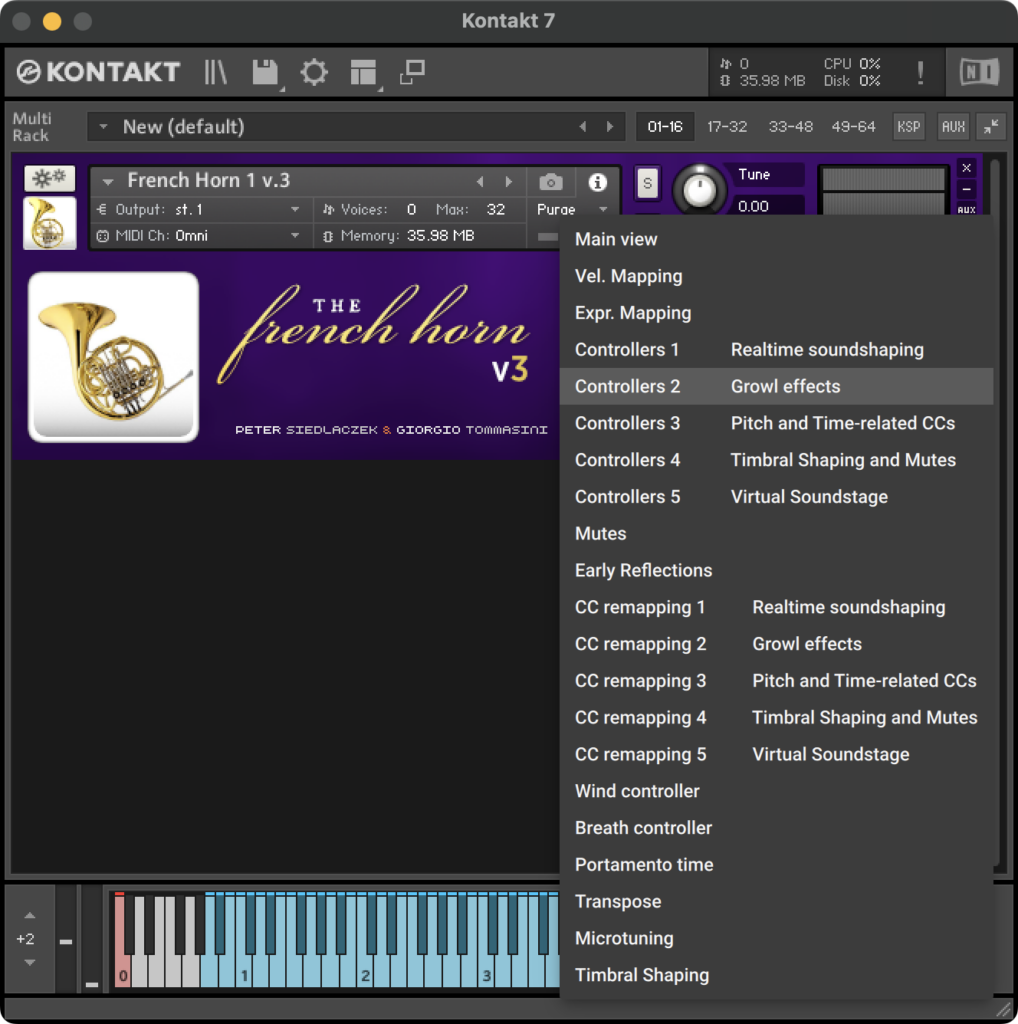Open the Kontakt library browser icon
Screen dimensions: 1018x1024
[215, 72]
